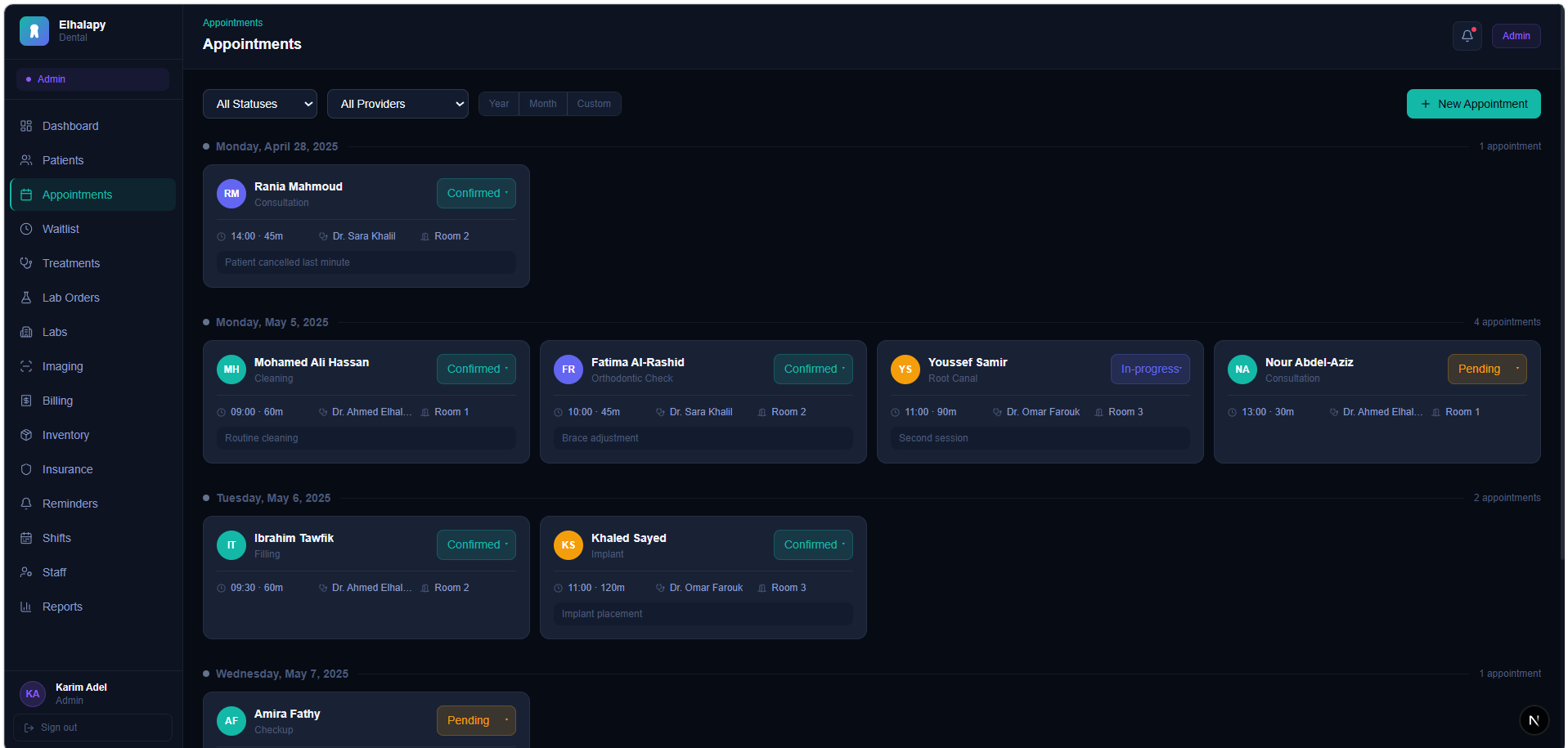Open Insurance shield icon in sidebar
Screen dimensions: 1568x748
[26, 469]
